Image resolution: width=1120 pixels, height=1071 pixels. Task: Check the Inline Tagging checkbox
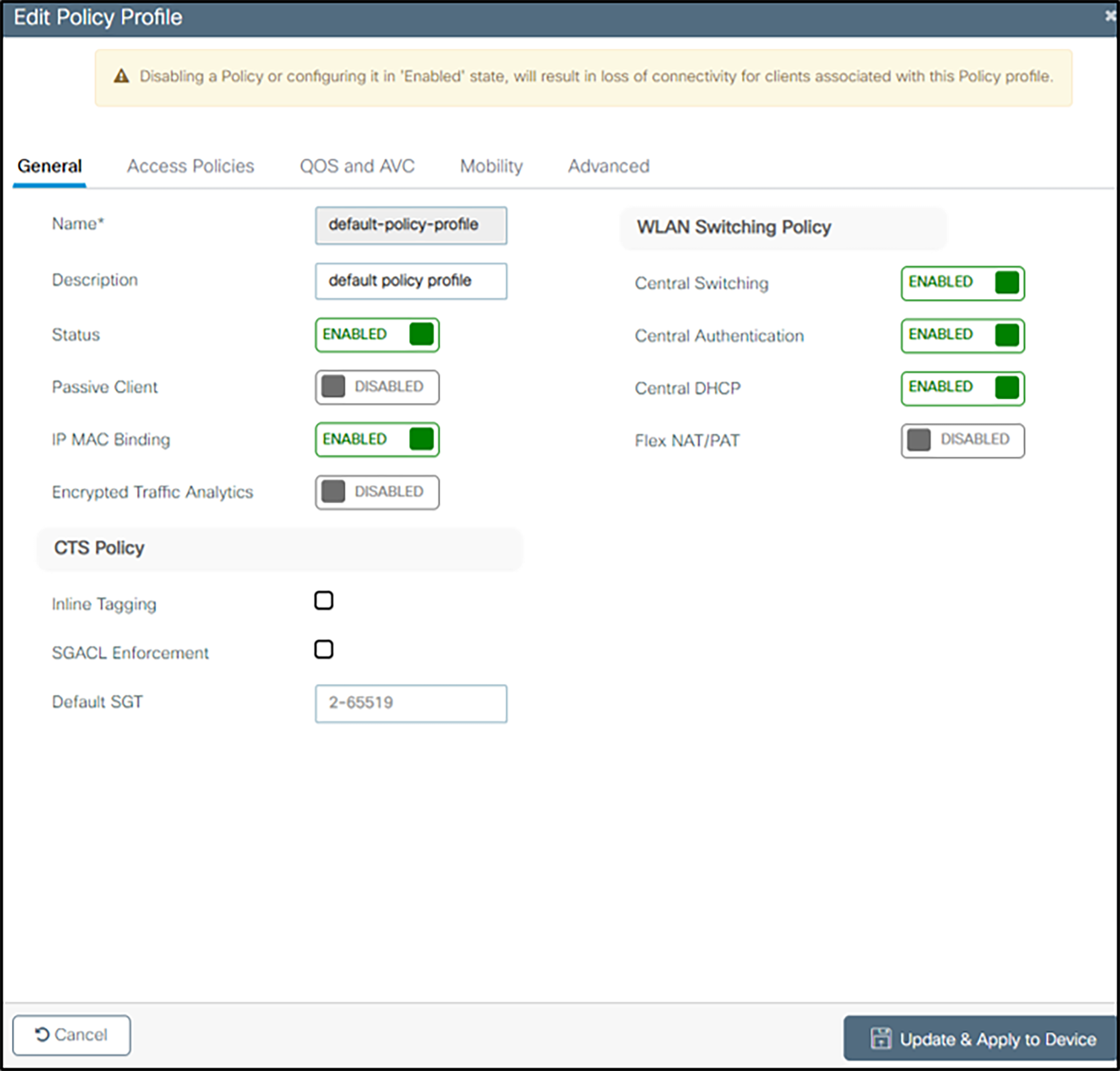324,600
